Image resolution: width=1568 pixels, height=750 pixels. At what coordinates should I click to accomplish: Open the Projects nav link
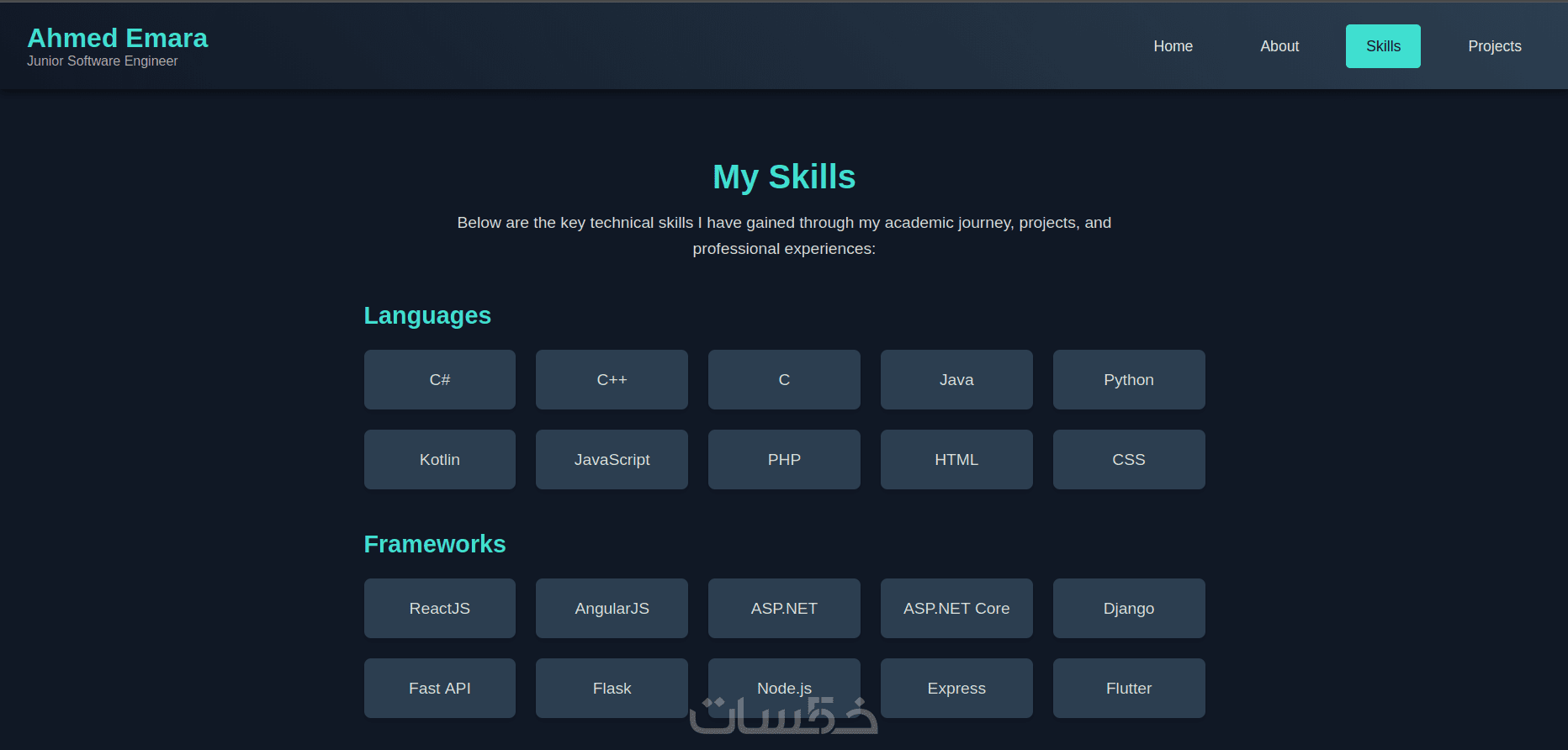(x=1495, y=46)
